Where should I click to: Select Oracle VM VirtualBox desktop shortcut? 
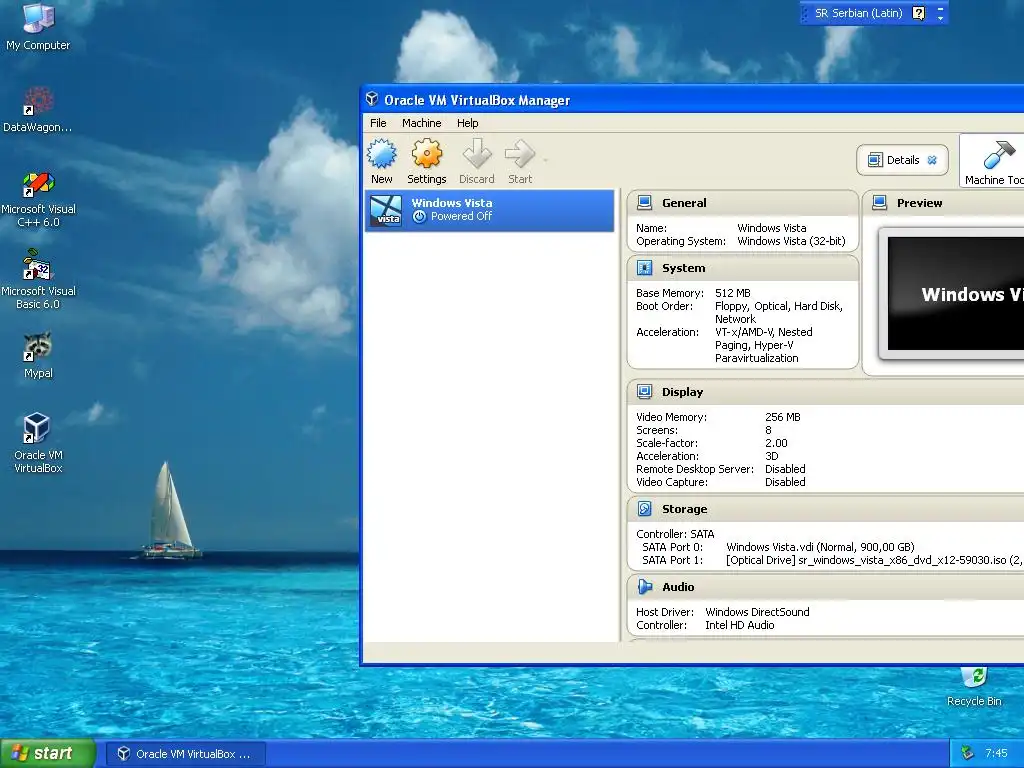[x=38, y=443]
